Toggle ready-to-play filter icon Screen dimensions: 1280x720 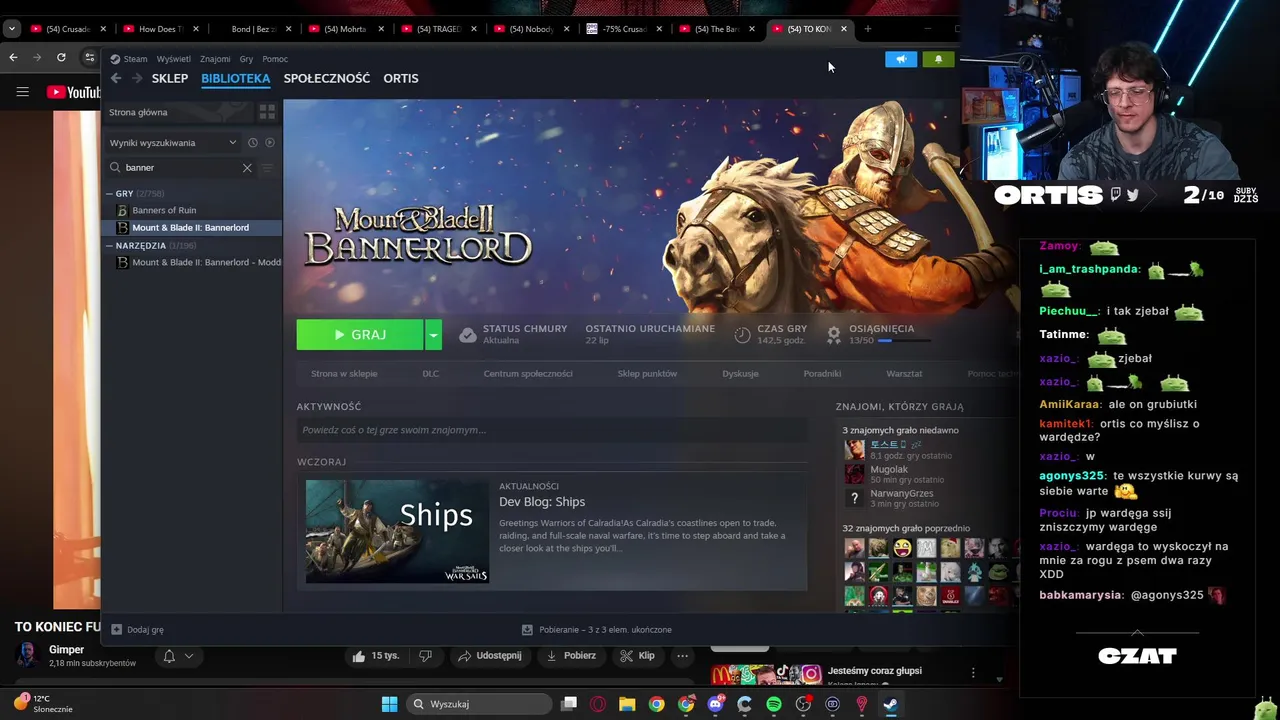(x=270, y=142)
